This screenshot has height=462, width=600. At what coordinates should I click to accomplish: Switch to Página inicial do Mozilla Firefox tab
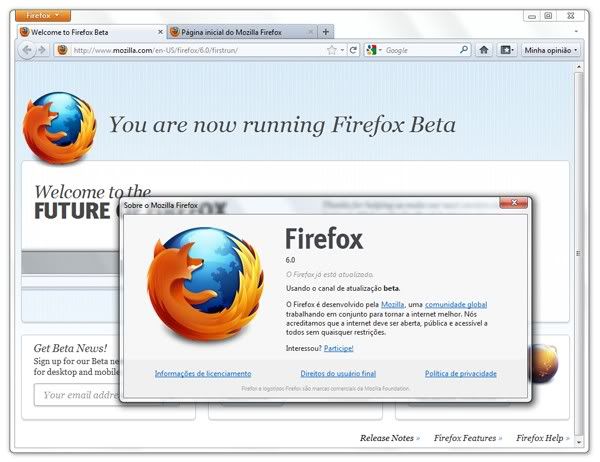coord(243,32)
